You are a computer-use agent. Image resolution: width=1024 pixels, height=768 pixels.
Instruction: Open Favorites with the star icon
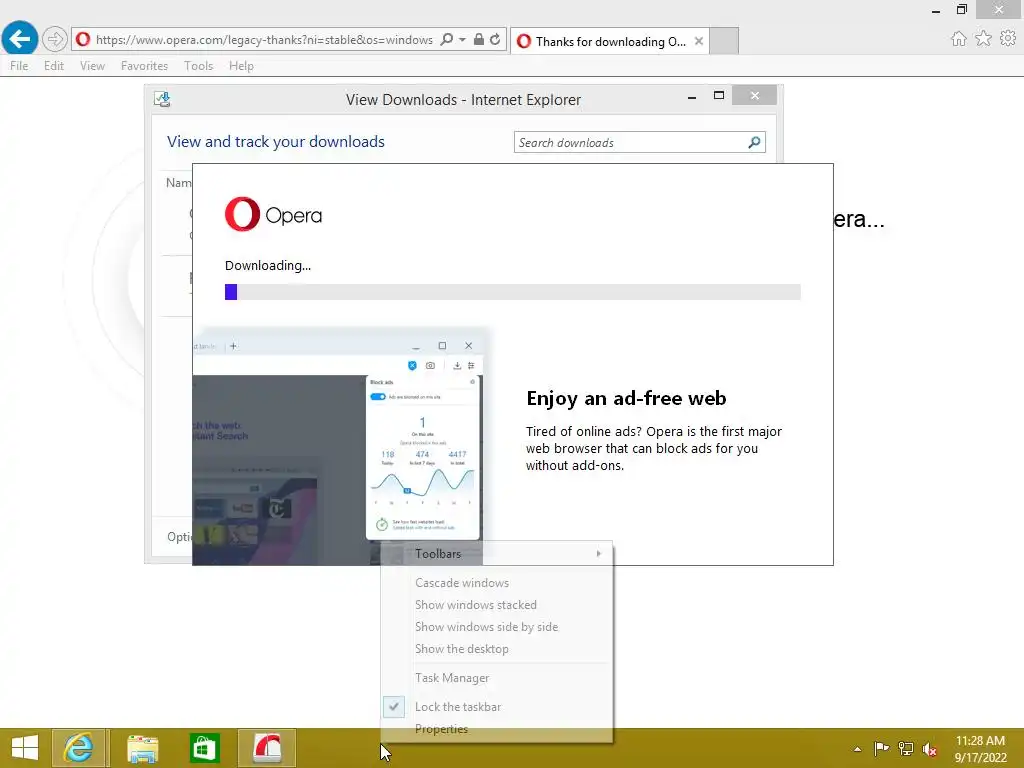(x=983, y=39)
